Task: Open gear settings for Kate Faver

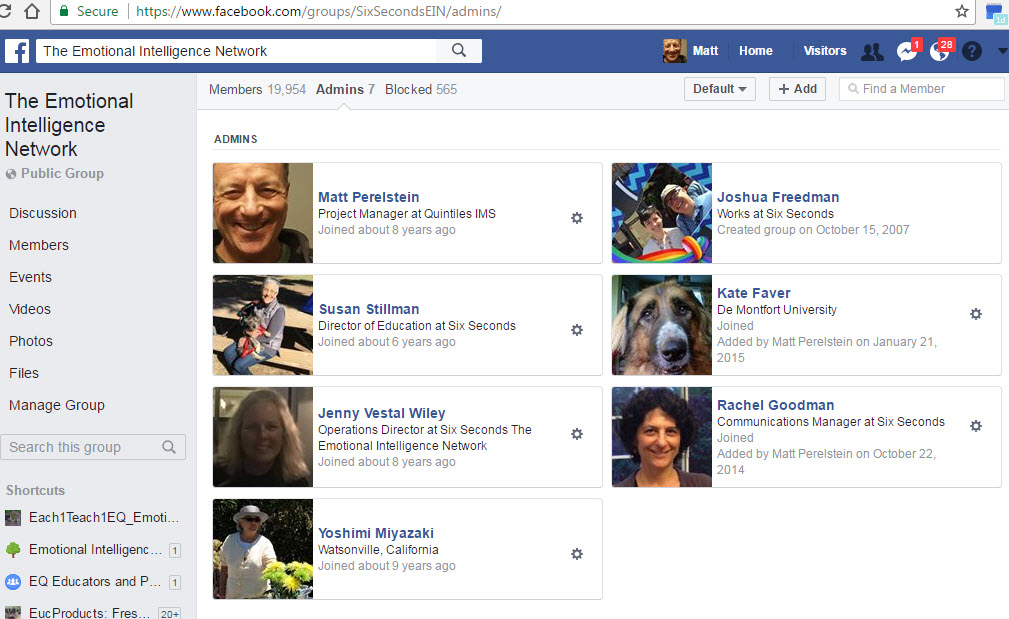Action: (x=976, y=314)
